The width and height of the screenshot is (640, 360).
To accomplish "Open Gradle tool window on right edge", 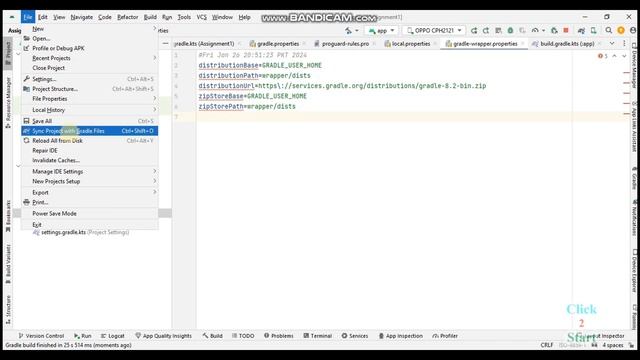I will click(634, 178).
